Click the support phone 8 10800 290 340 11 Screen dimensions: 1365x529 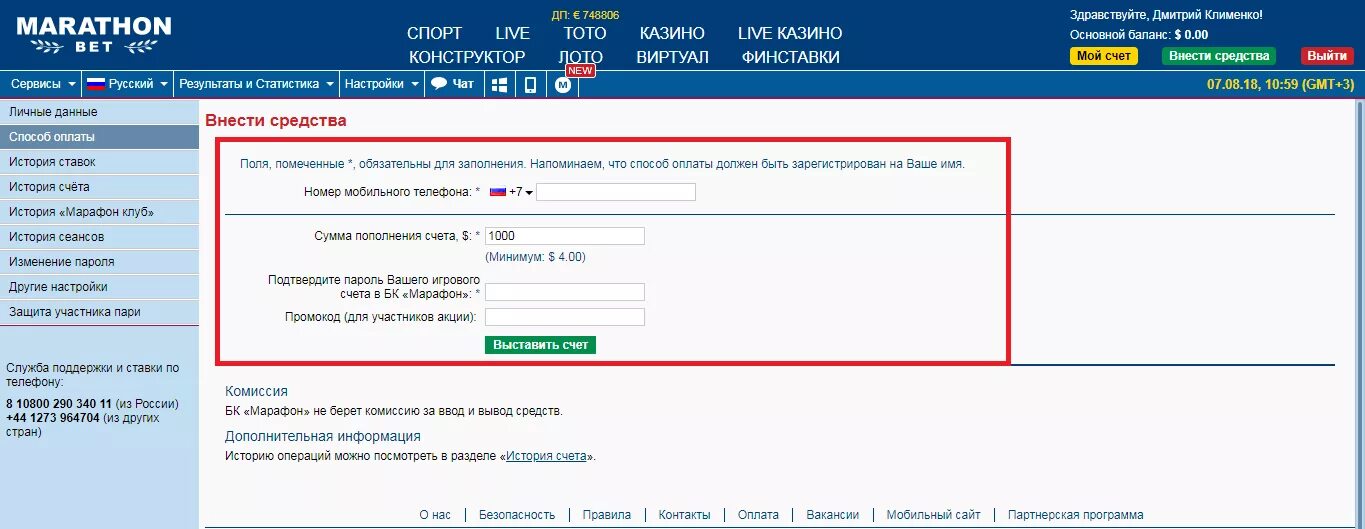[x=59, y=404]
